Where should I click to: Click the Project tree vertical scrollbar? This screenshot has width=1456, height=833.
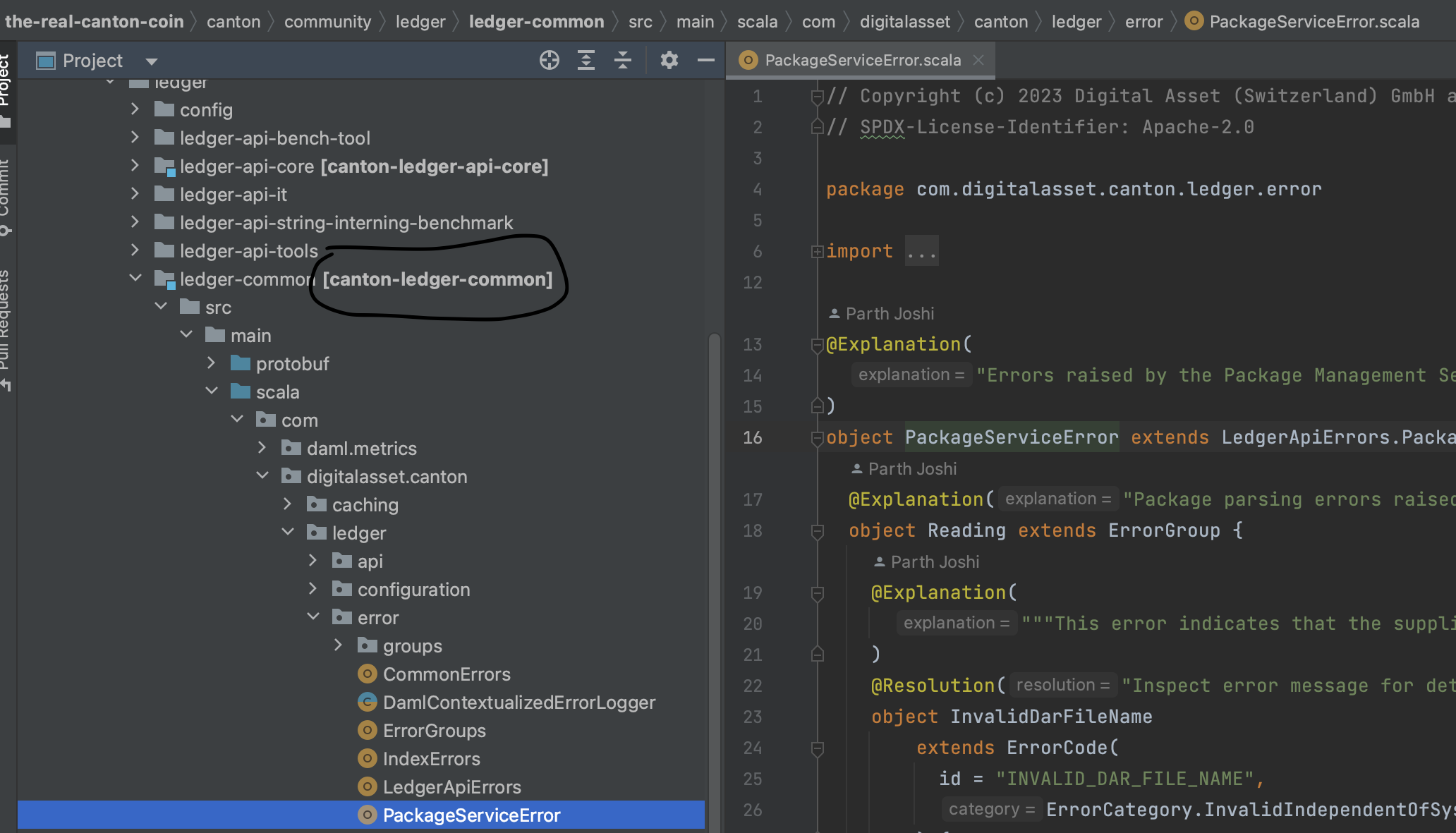pyautogui.click(x=714, y=582)
